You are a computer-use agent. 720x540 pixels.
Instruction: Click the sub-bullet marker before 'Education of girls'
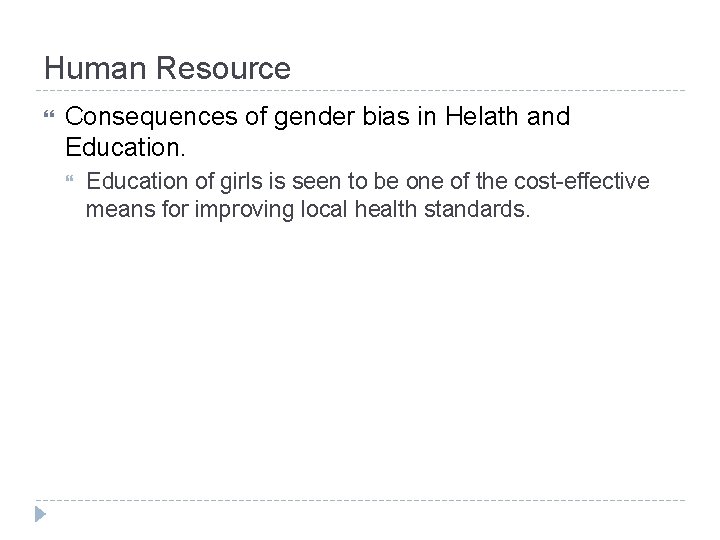tap(69, 181)
